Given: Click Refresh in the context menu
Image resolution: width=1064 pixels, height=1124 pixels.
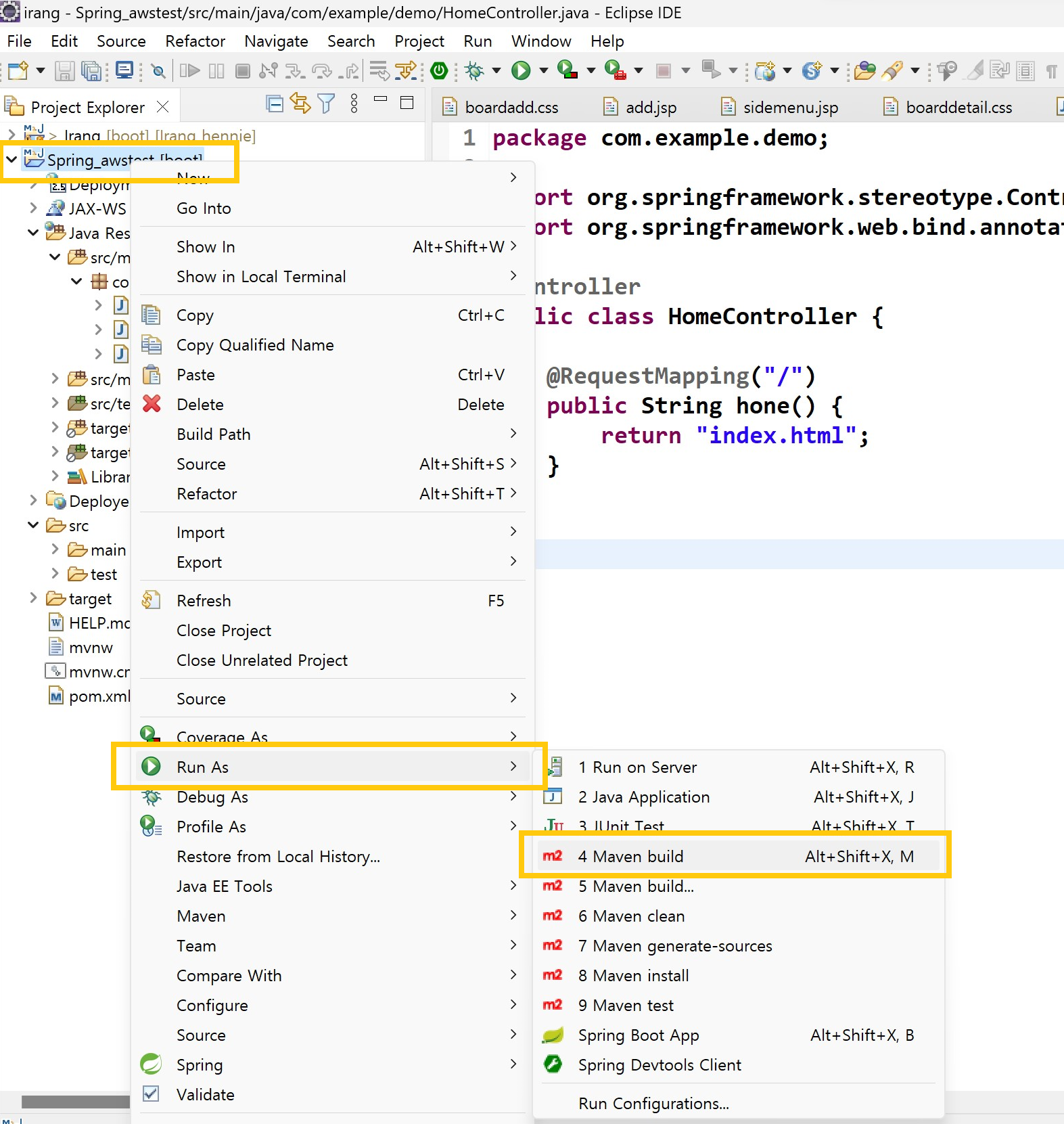Looking at the screenshot, I should (332, 600).
